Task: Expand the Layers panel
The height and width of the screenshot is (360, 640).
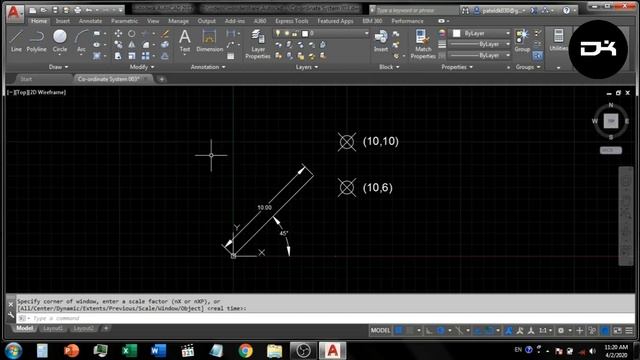Action: 307,67
